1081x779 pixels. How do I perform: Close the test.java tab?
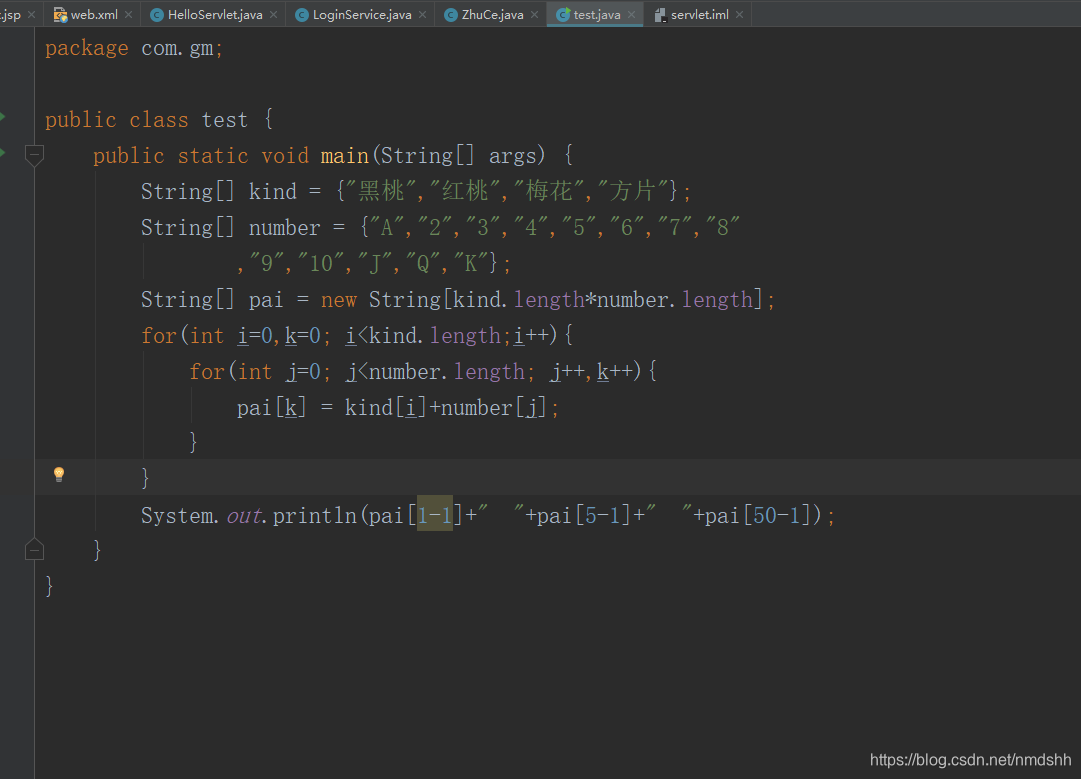tap(632, 14)
